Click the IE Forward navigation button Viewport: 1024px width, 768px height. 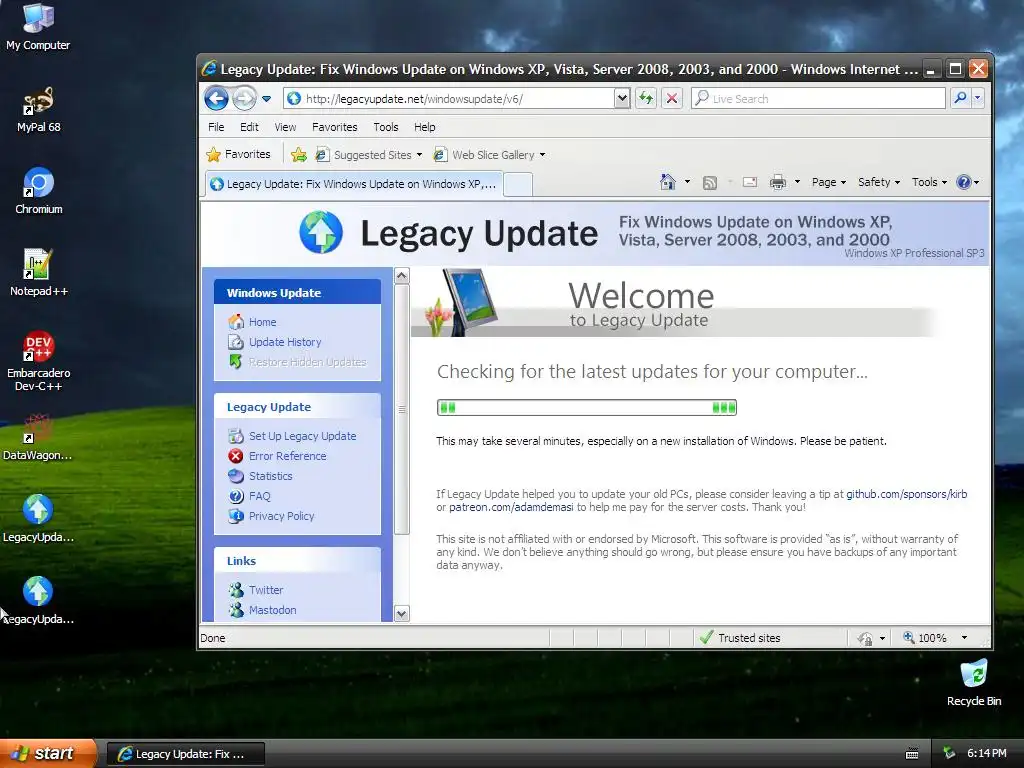click(244, 99)
